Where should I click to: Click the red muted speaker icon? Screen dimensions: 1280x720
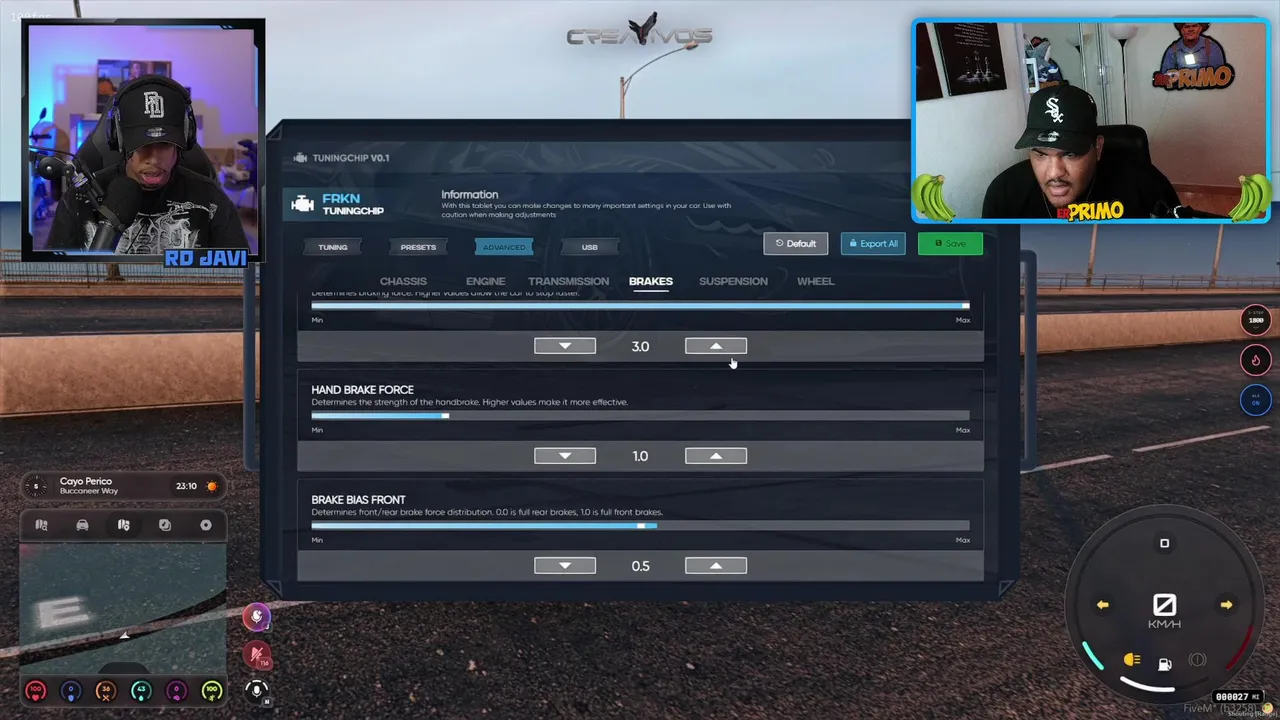pos(258,655)
